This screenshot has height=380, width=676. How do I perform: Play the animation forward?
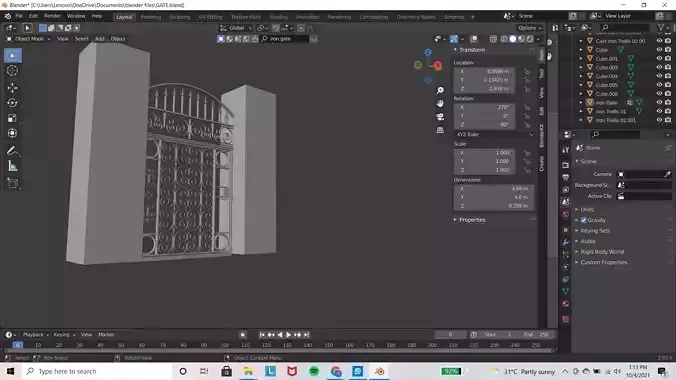[289, 335]
